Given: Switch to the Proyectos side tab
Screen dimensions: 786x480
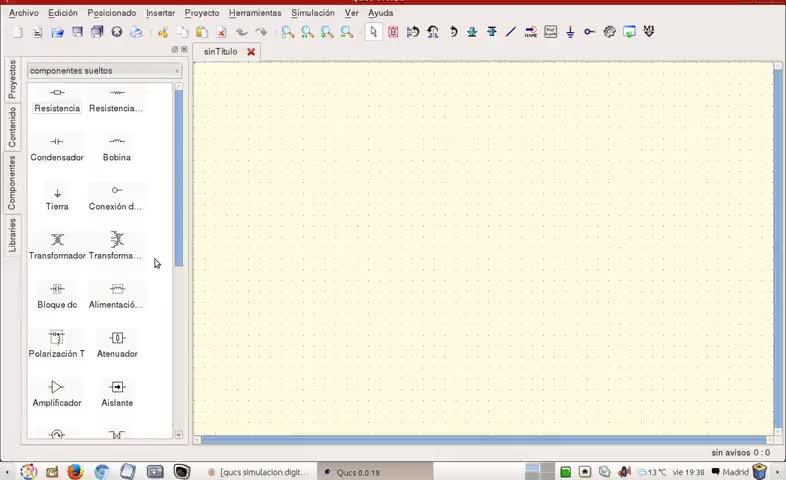Looking at the screenshot, I should (12, 79).
